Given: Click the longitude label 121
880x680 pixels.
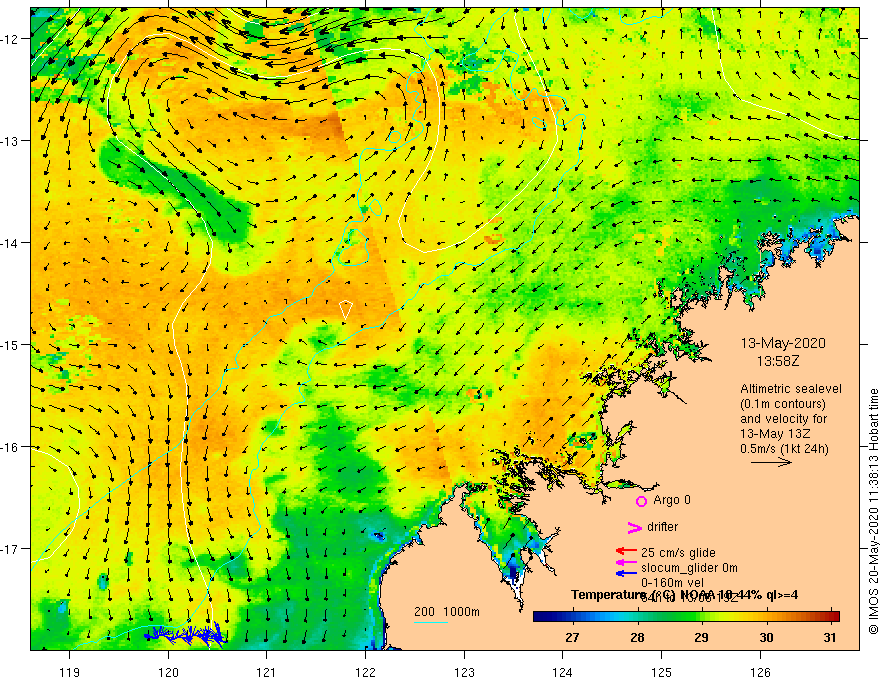Looking at the screenshot, I should point(266,672).
